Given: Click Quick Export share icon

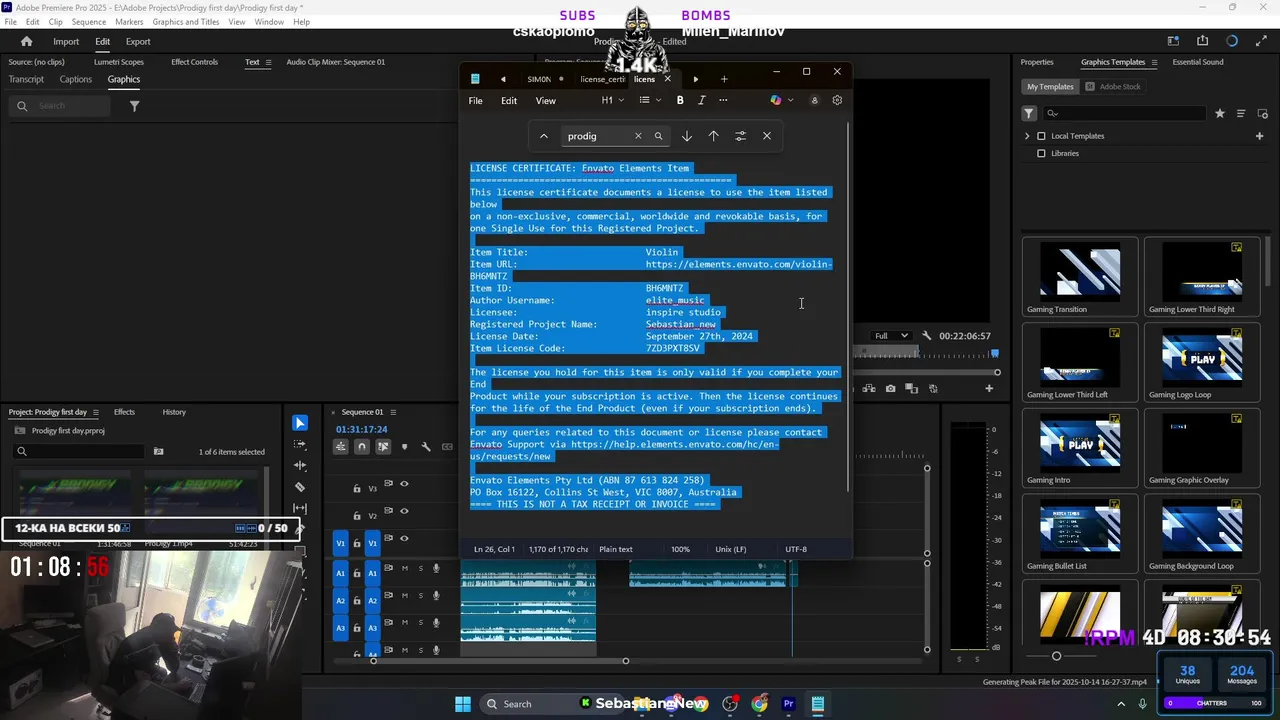Looking at the screenshot, I should click(x=1203, y=41).
